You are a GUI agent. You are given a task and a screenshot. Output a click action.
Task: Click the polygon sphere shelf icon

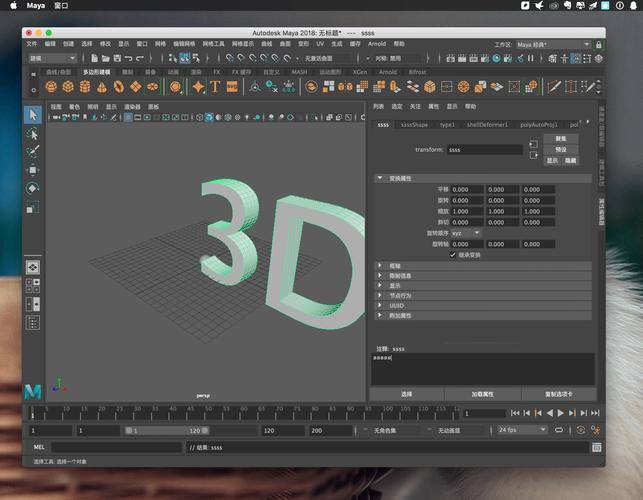tap(50, 87)
